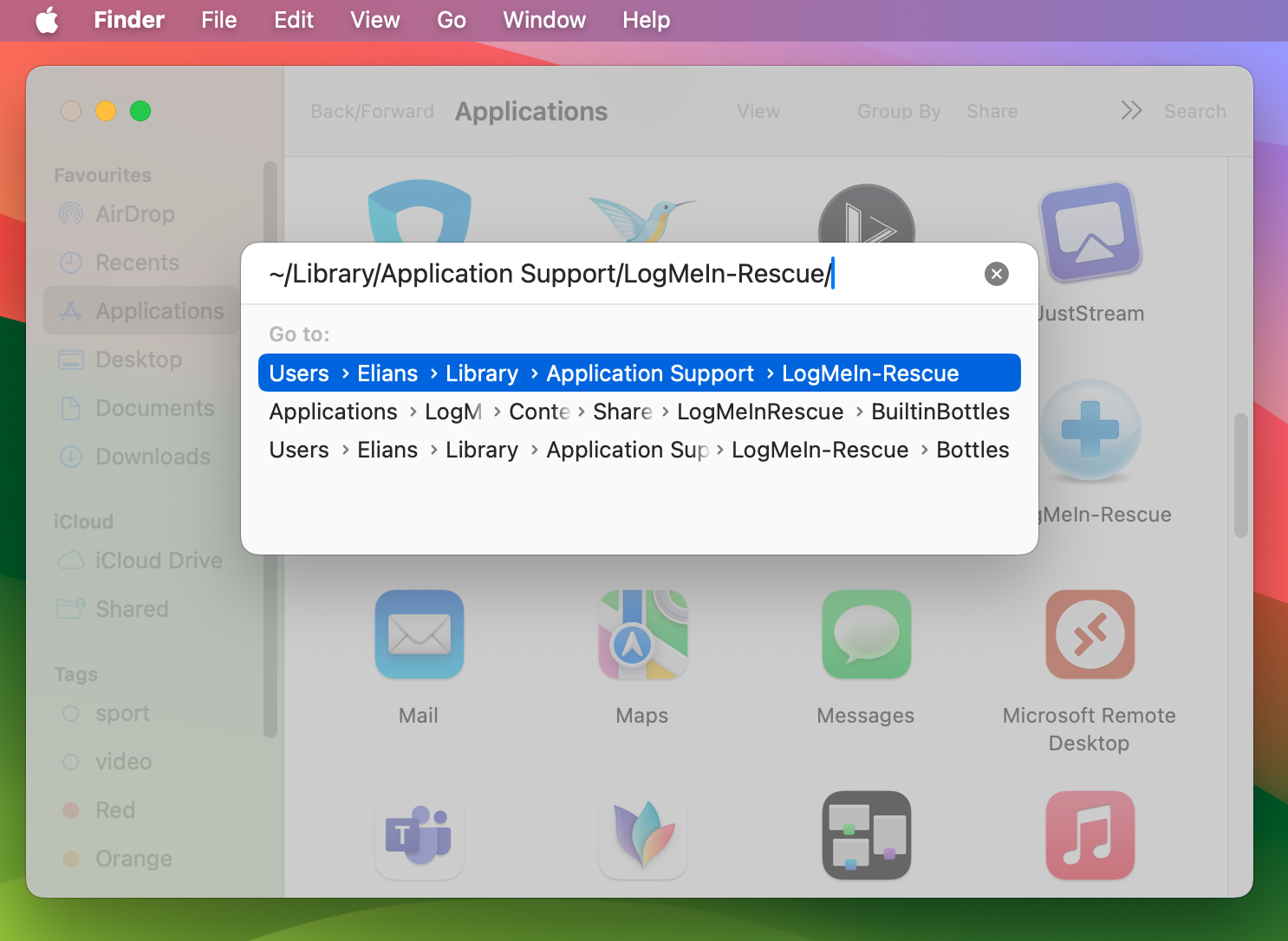Open the Finder menu in menu bar

129,20
